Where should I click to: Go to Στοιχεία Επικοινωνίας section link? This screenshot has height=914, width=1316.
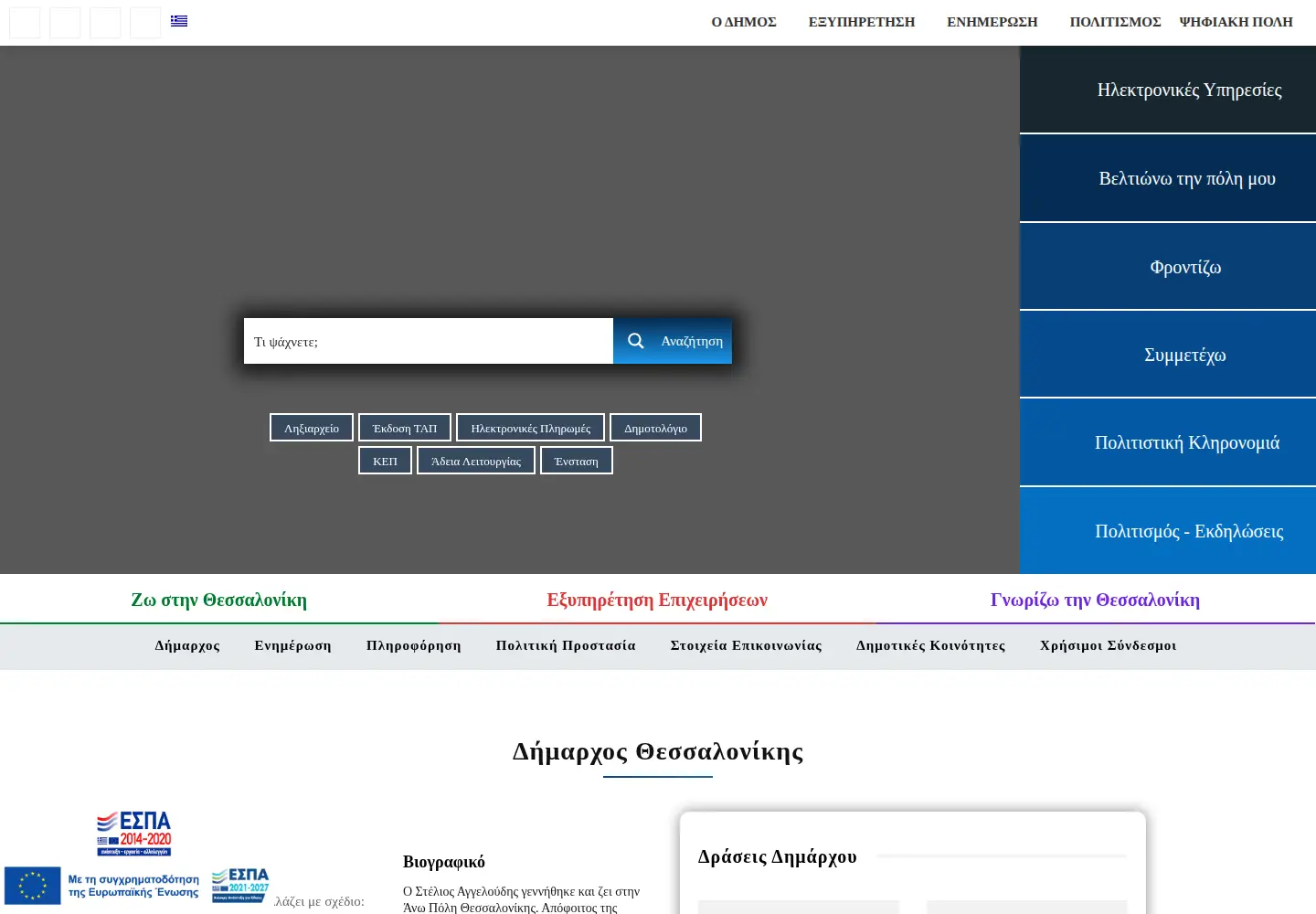(x=747, y=645)
